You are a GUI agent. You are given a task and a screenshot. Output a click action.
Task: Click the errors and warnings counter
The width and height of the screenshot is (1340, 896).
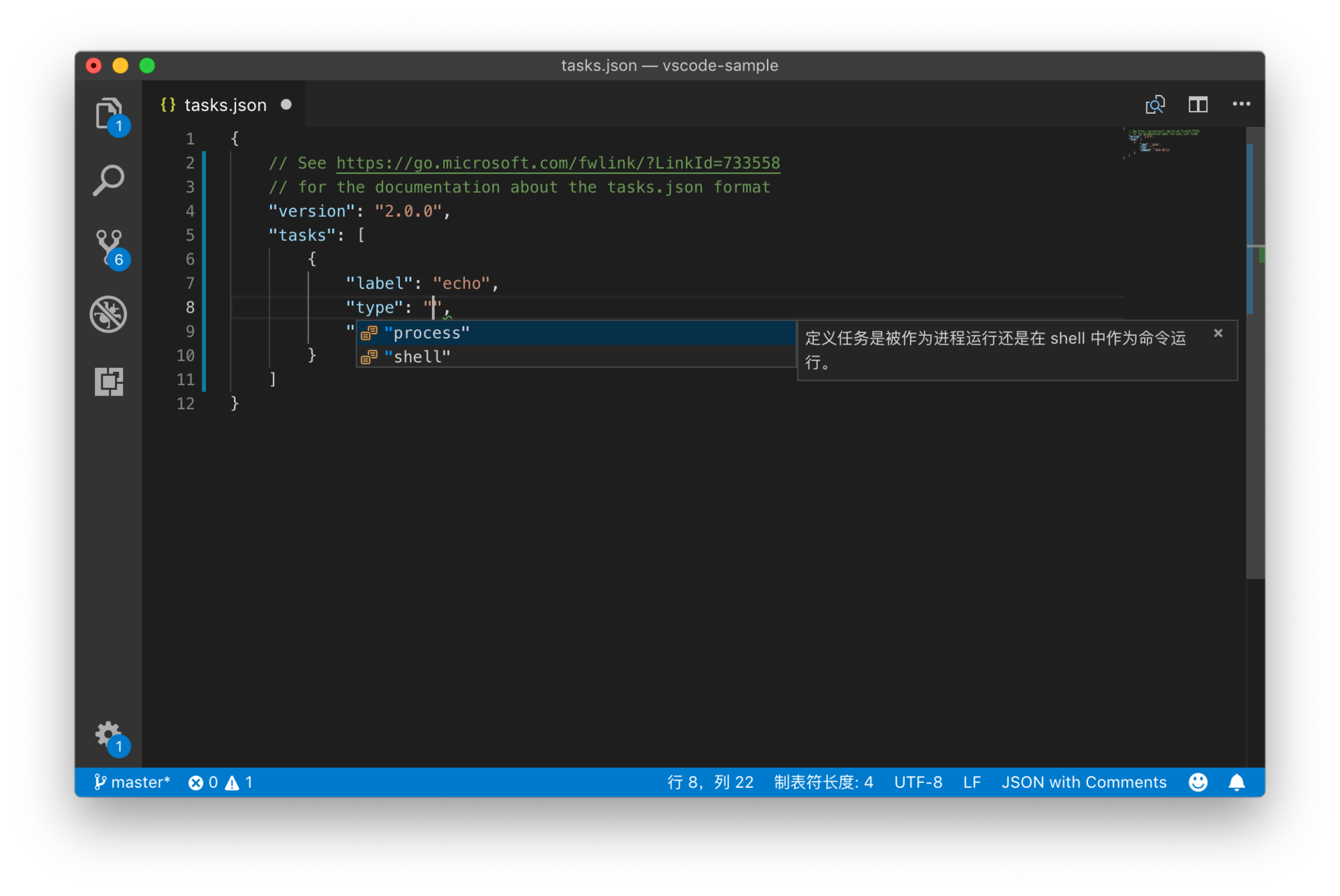point(221,782)
